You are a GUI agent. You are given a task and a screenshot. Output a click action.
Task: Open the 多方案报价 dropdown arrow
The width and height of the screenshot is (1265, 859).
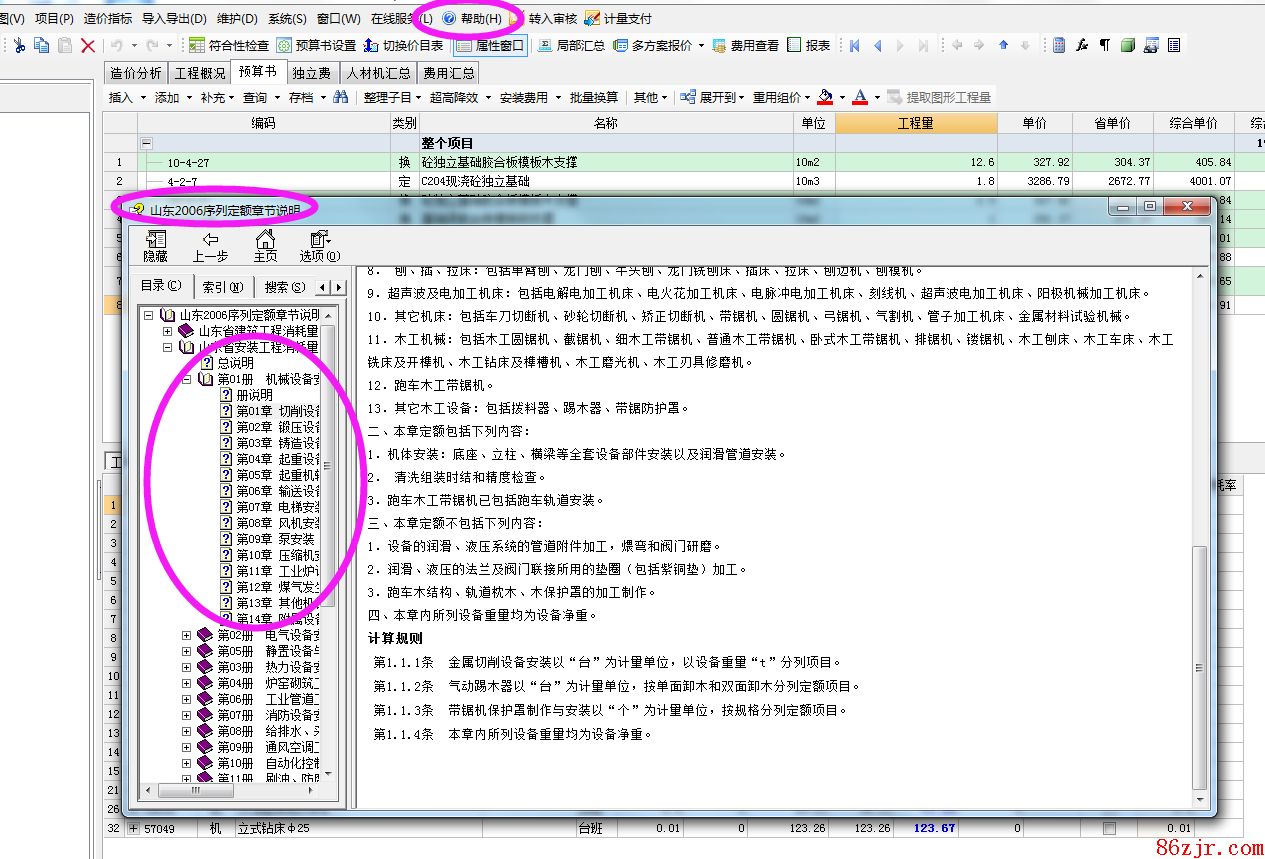[x=701, y=45]
